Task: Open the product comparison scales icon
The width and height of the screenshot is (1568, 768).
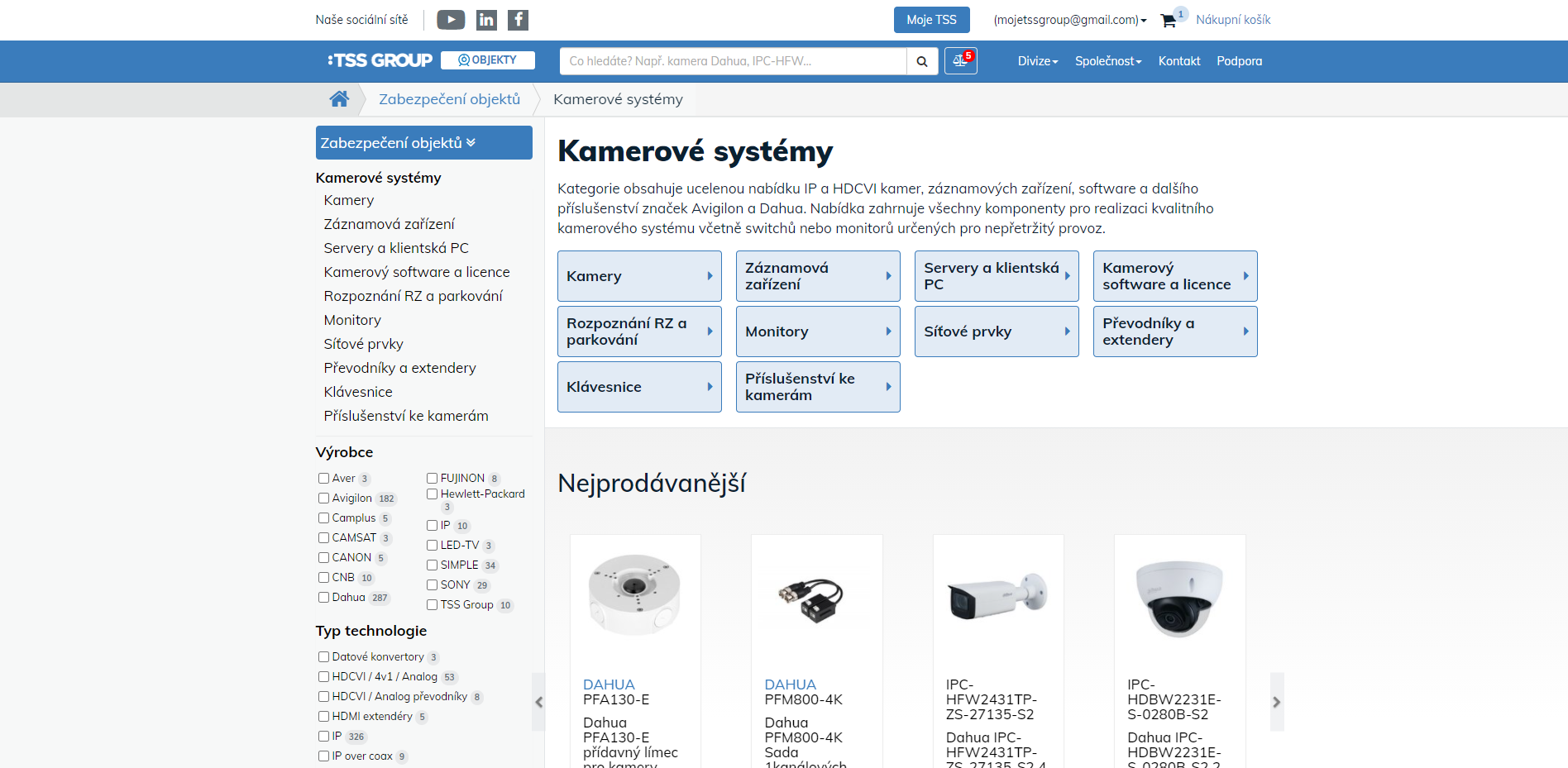Action: click(960, 61)
